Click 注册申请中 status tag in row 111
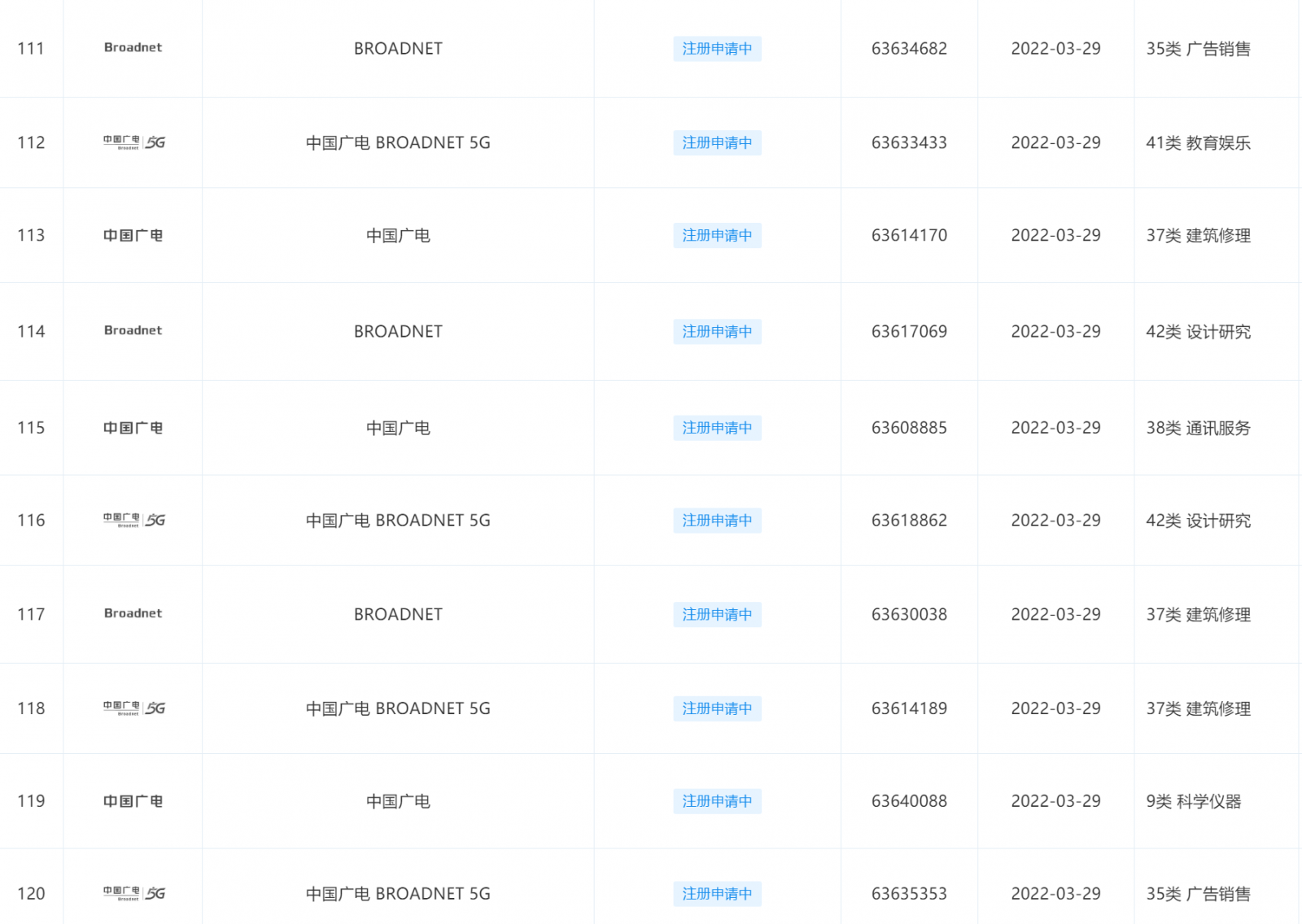 coord(717,49)
